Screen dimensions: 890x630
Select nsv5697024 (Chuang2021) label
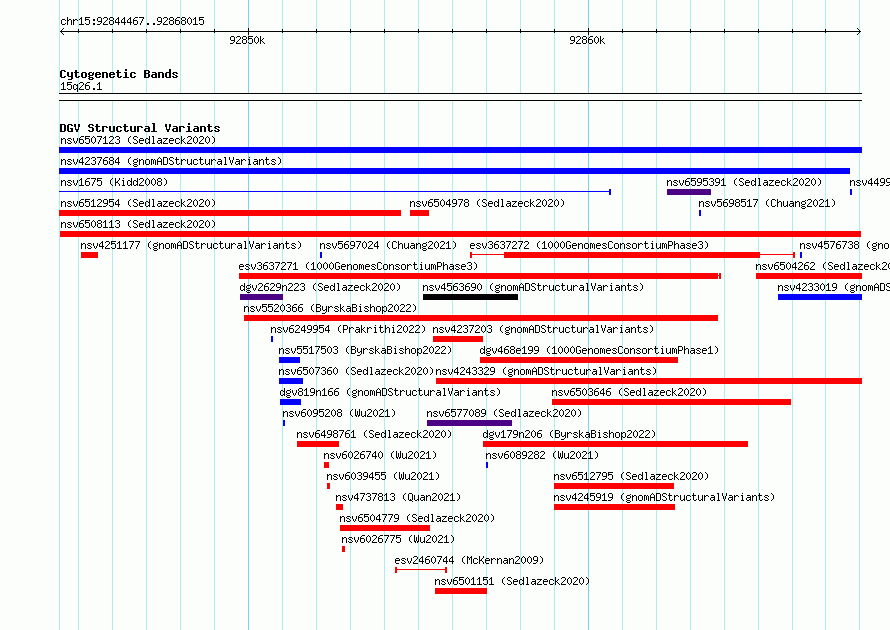[x=388, y=245]
